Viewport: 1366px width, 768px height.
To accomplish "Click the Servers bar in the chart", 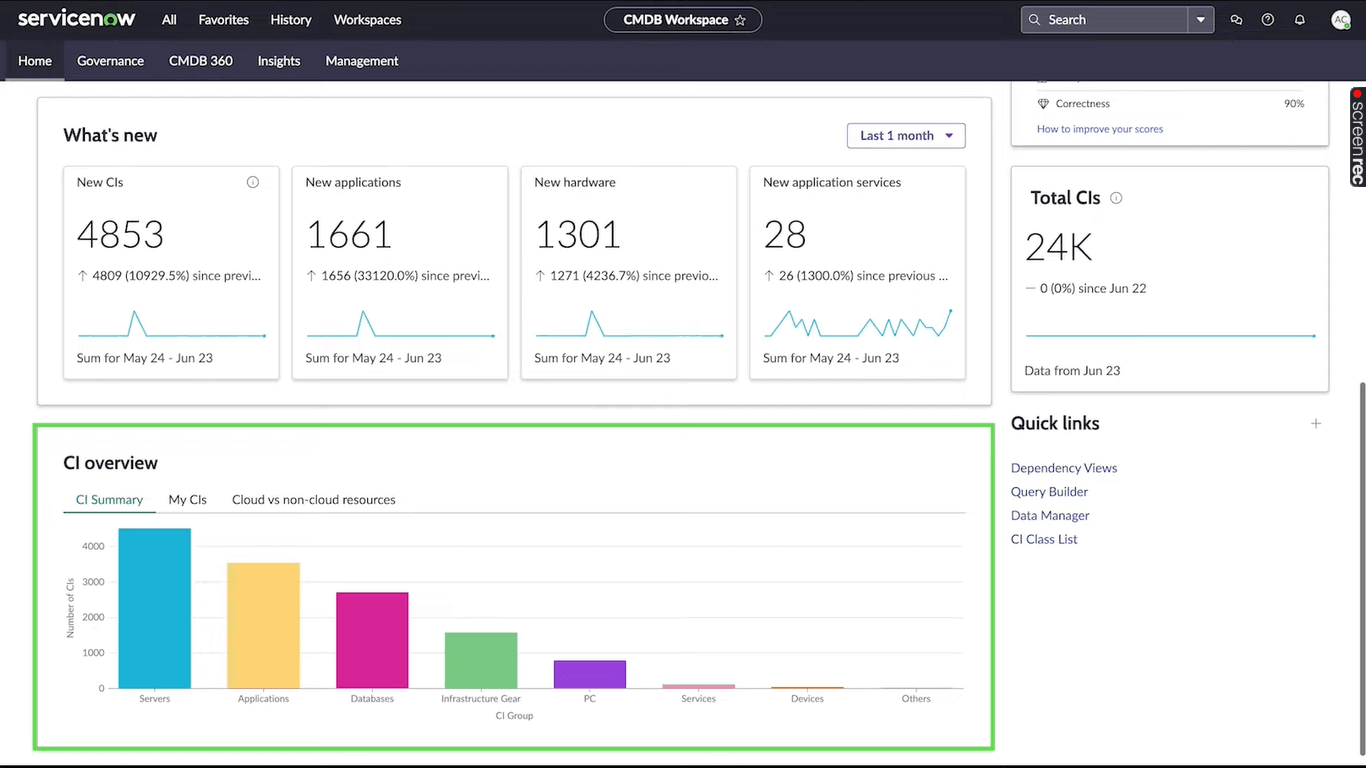I will (154, 608).
